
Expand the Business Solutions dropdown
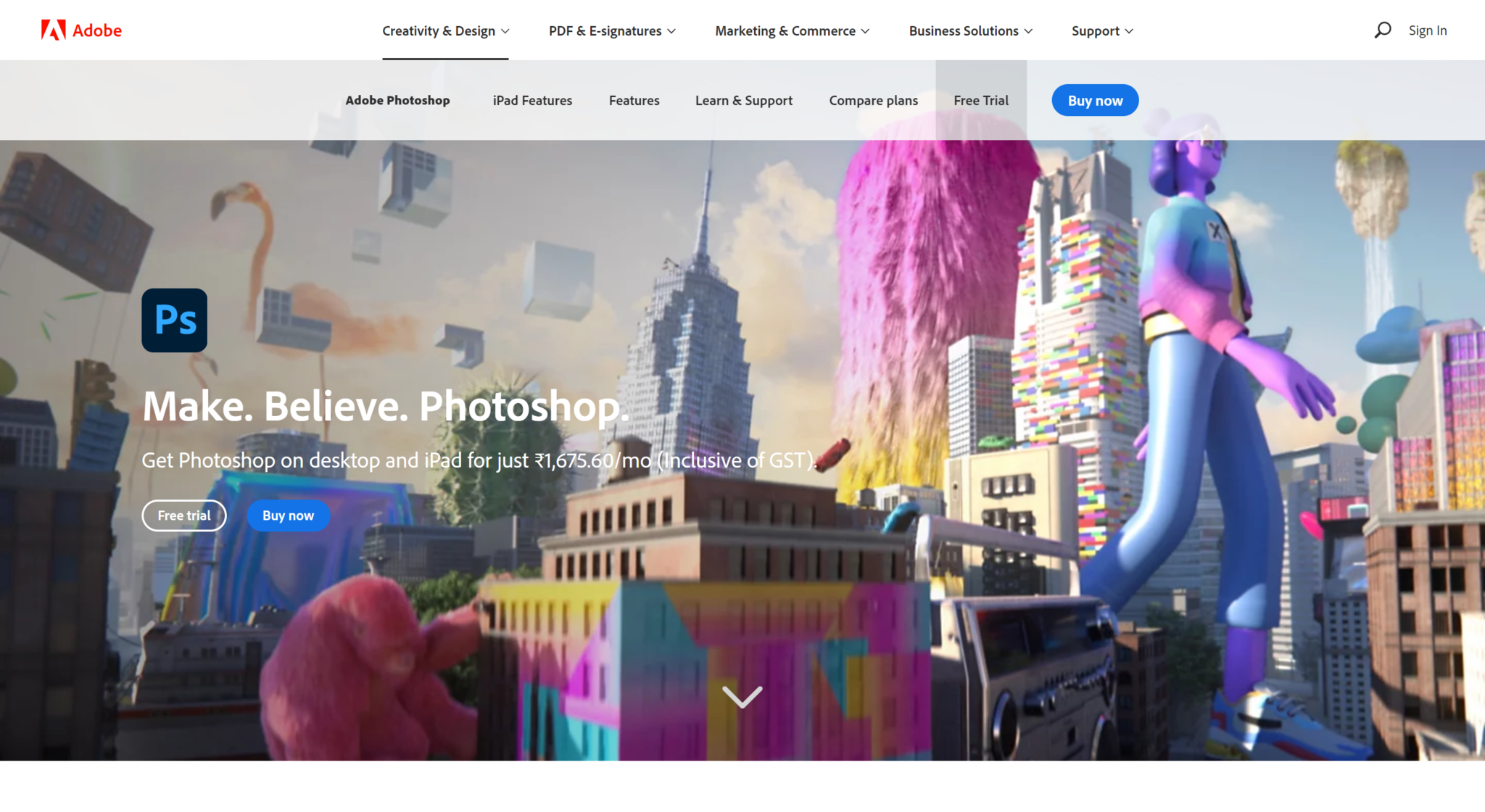(969, 30)
